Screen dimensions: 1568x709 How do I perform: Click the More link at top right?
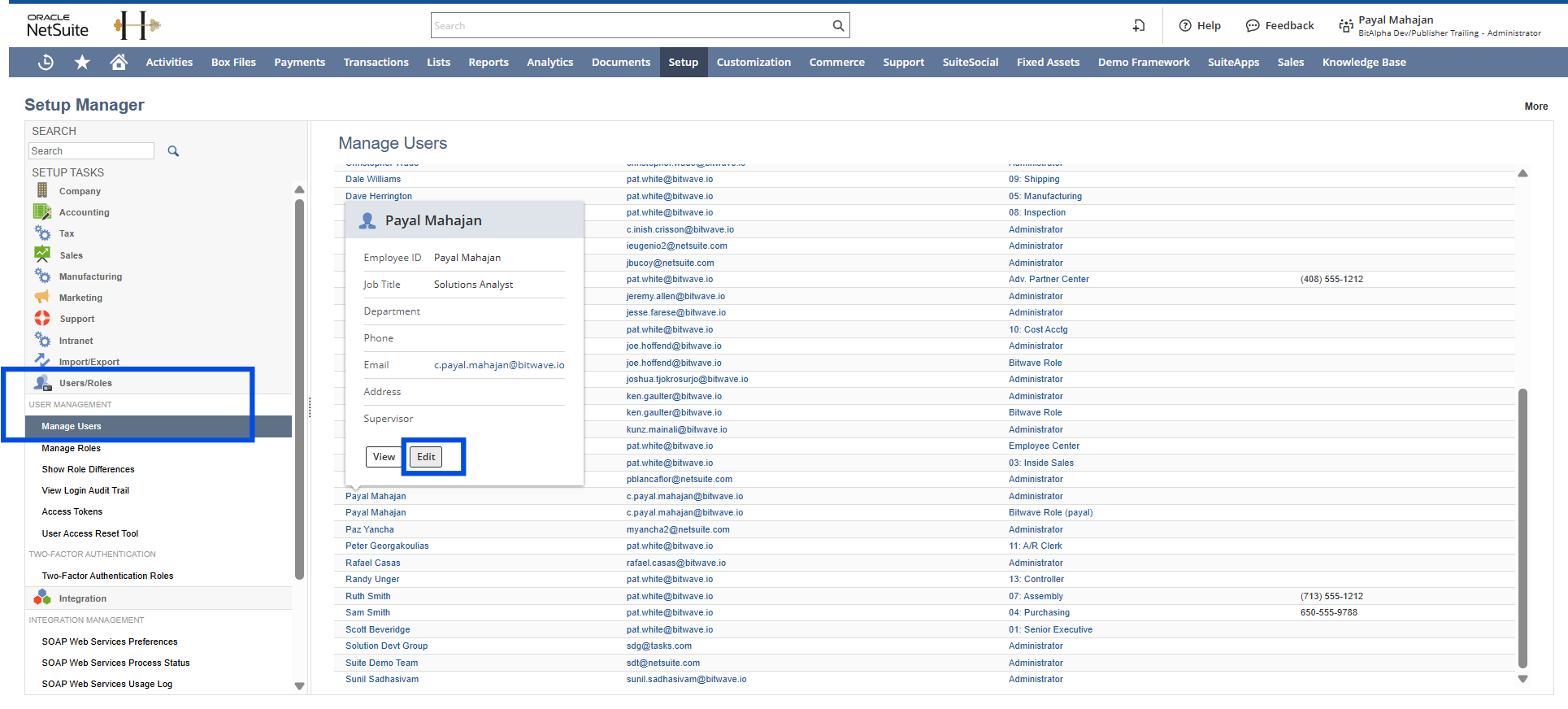click(x=1535, y=106)
